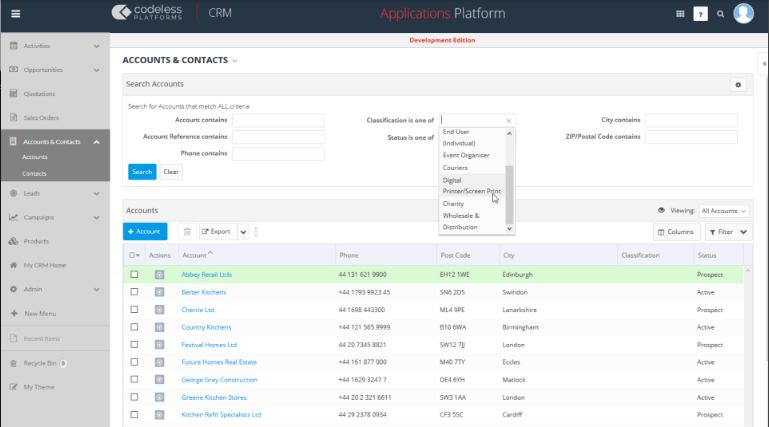
Task: Tick the checkbox for Better Kitchens
Action: [x=134, y=292]
